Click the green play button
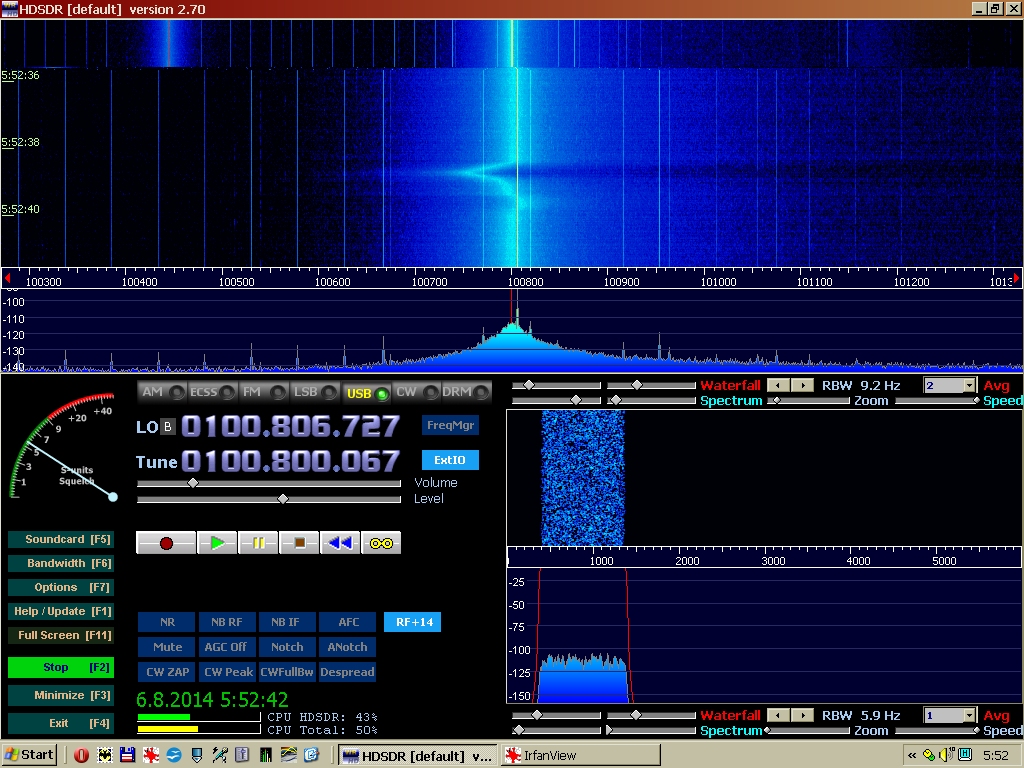Viewport: 1024px width, 768px height. [217, 543]
